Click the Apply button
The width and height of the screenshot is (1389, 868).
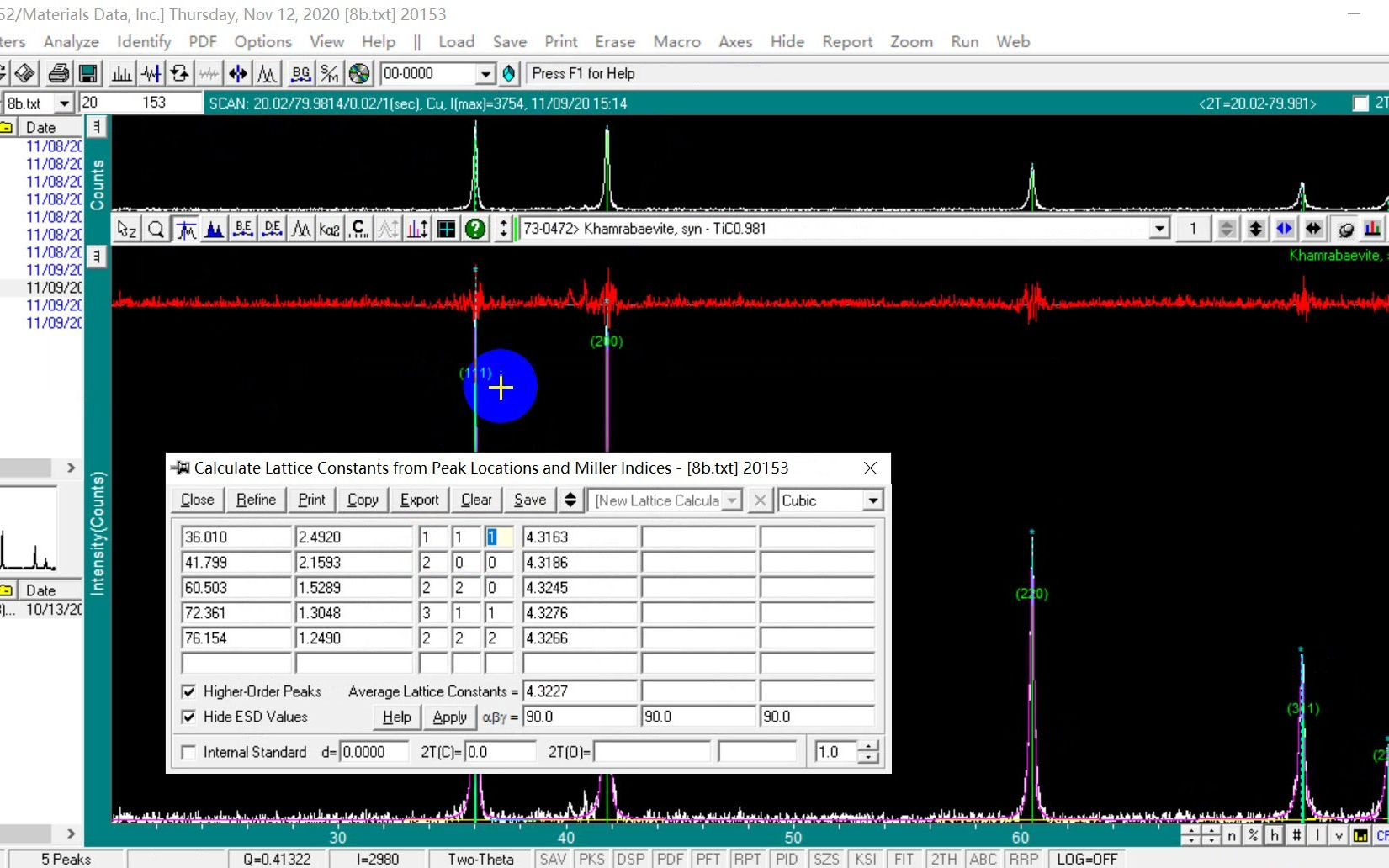click(x=449, y=717)
